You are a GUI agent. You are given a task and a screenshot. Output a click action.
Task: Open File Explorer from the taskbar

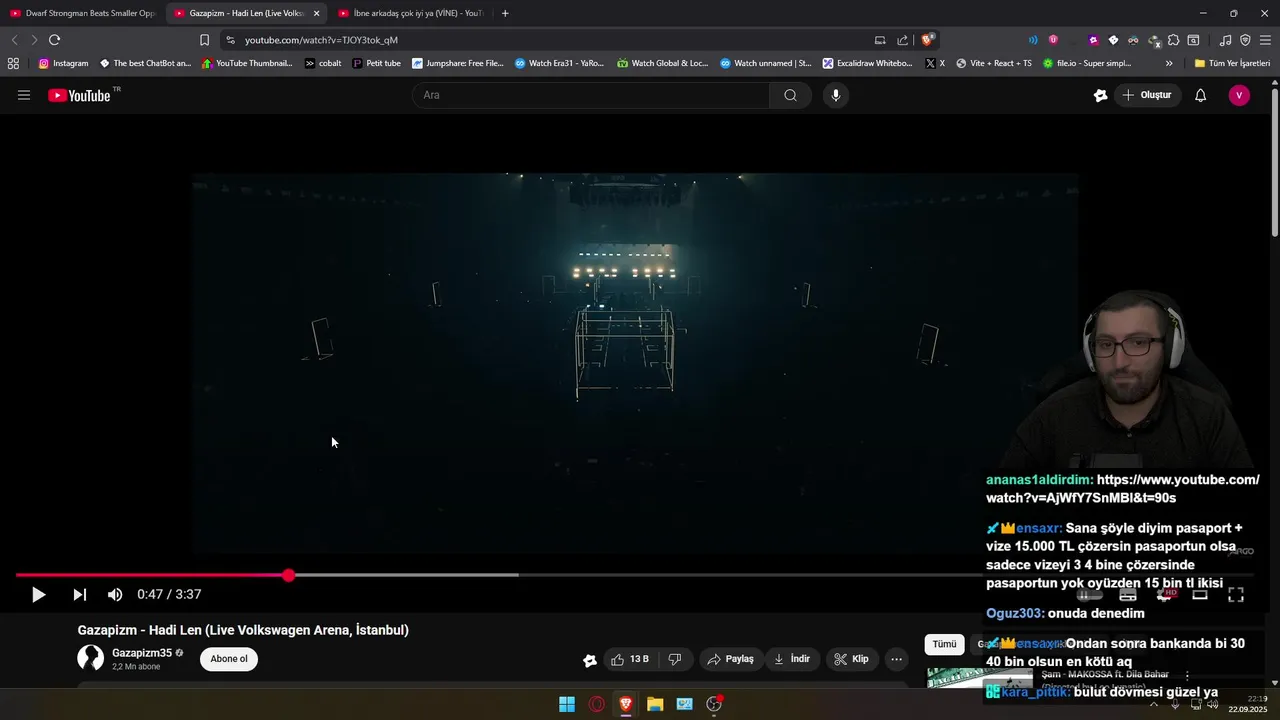click(655, 704)
